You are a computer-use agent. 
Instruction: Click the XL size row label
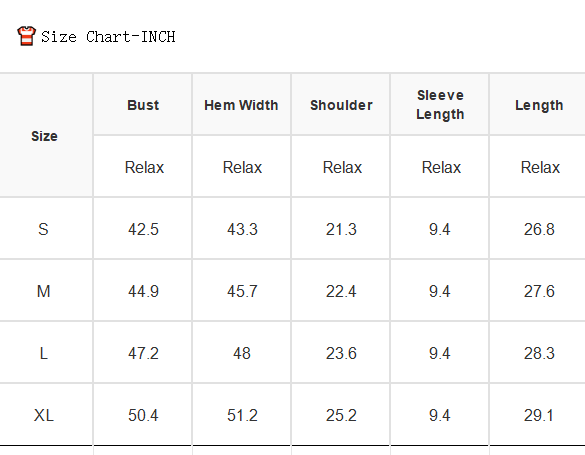pos(44,415)
